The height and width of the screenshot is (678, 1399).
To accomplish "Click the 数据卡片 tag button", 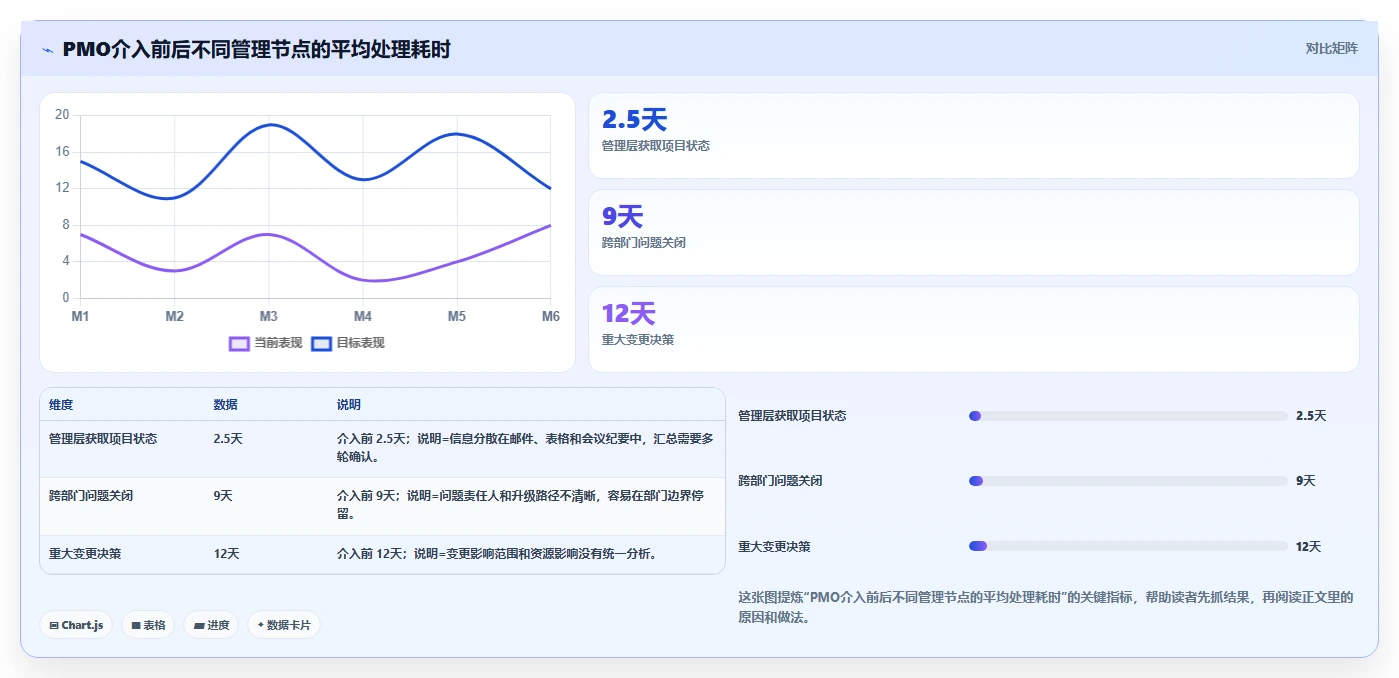I will point(284,625).
